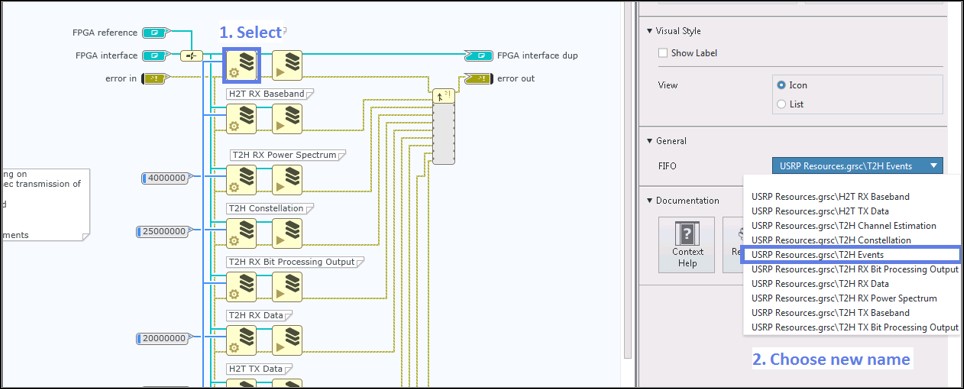Select H2T TX Data configure FIFO node
This screenshot has height=389, width=964.
pyautogui.click(x=242, y=383)
